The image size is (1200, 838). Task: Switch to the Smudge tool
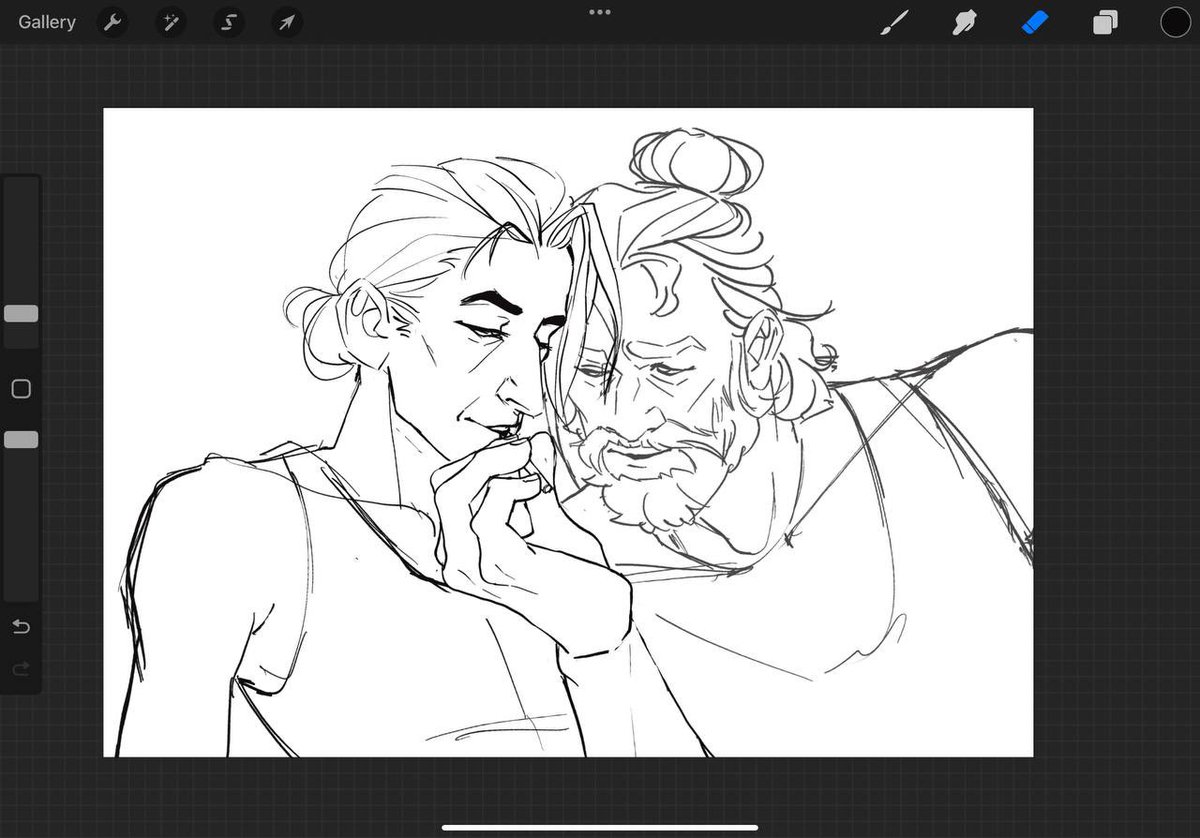click(965, 22)
